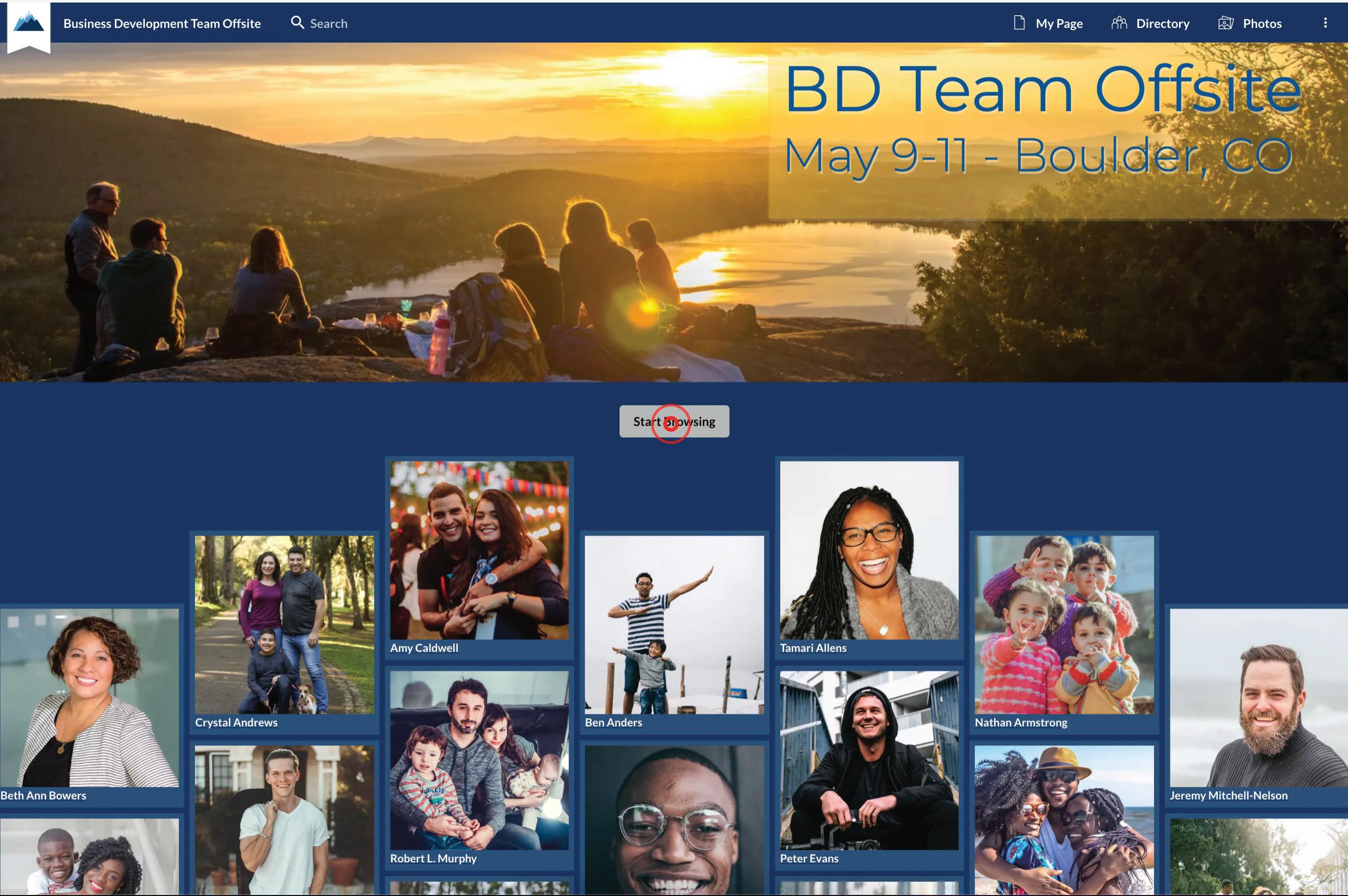This screenshot has height=896, width=1348.
Task: Go to the Directory section
Action: 1162,23
